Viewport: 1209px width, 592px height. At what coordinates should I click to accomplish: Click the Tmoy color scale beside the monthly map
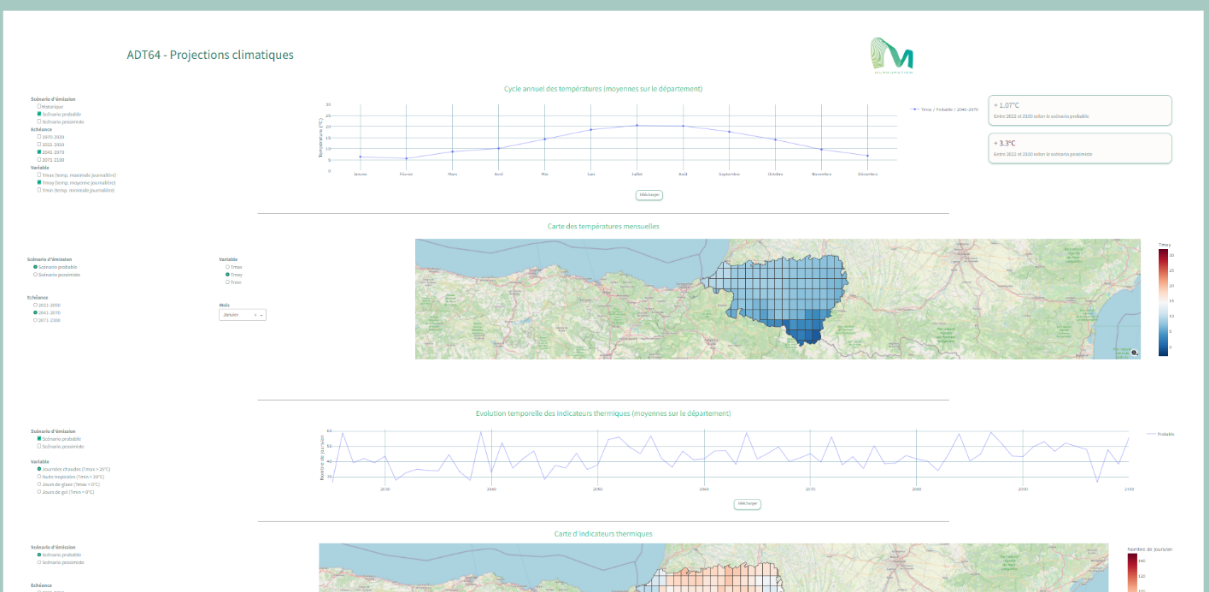coord(1164,302)
